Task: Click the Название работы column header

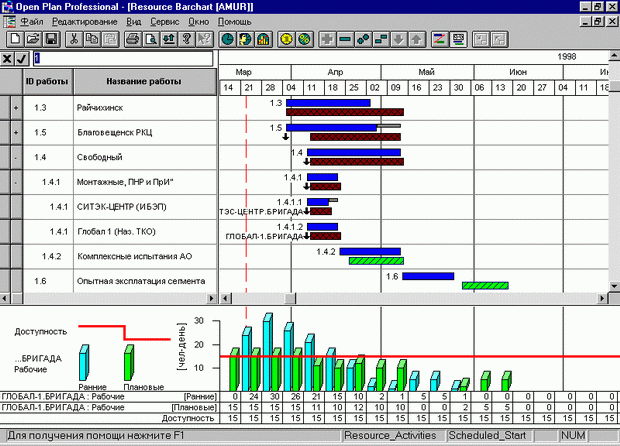Action: point(145,80)
